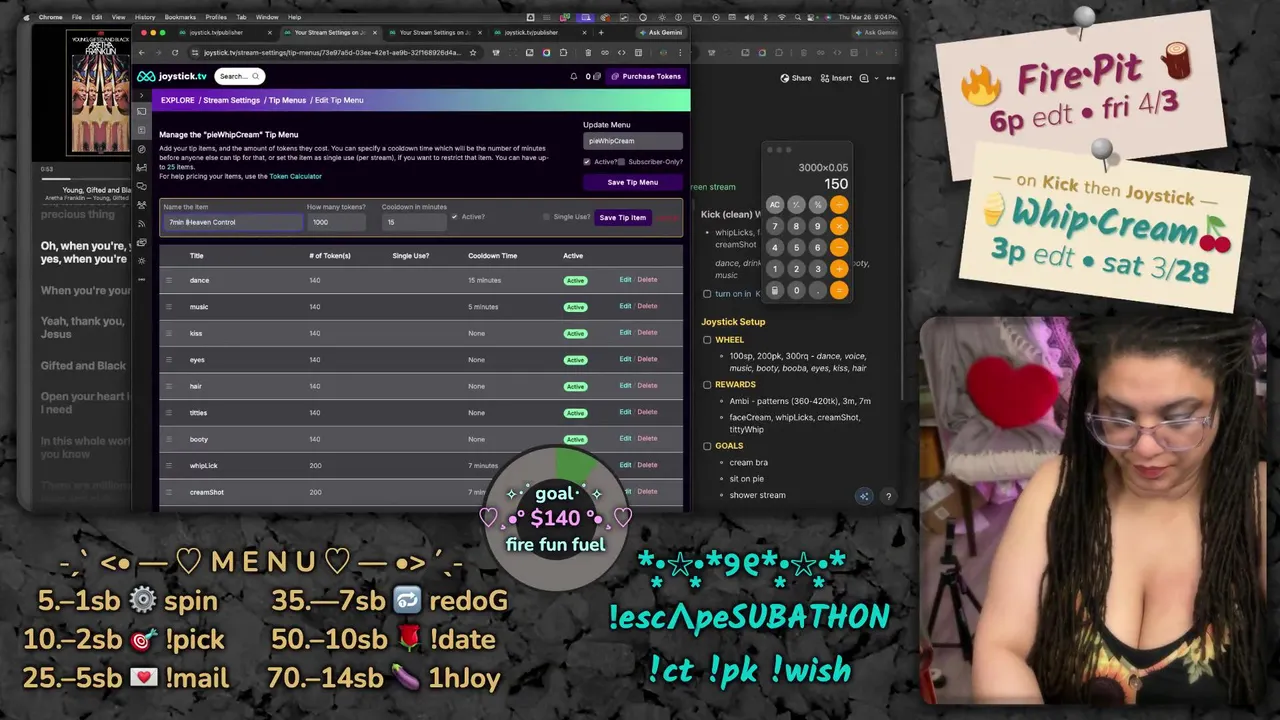Open Chrome three-dot menu
The image size is (1280, 720).
680,53
